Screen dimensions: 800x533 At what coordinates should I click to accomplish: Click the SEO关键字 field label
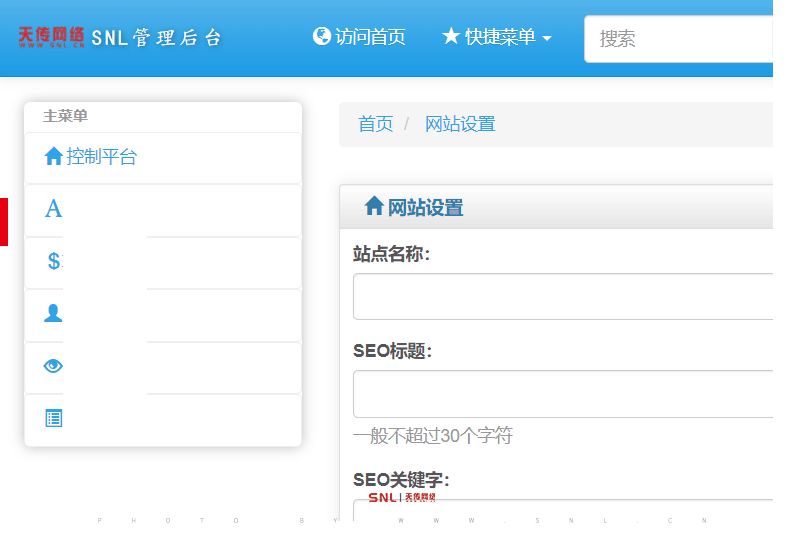(401, 480)
